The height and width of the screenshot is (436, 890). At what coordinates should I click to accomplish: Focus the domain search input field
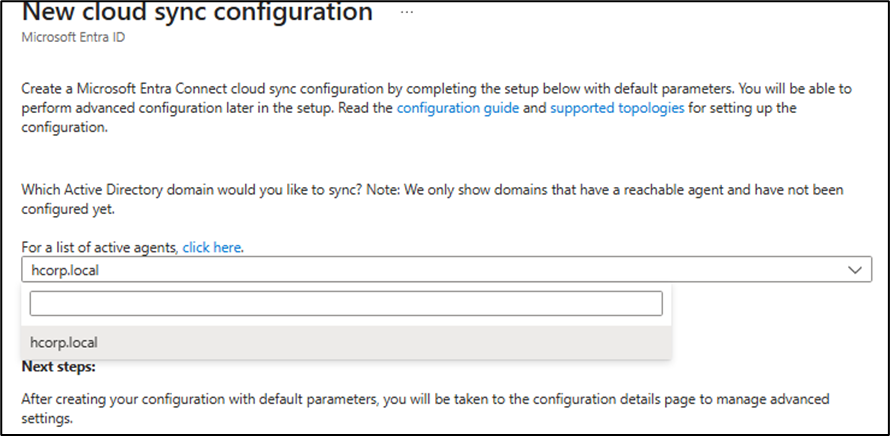346,303
